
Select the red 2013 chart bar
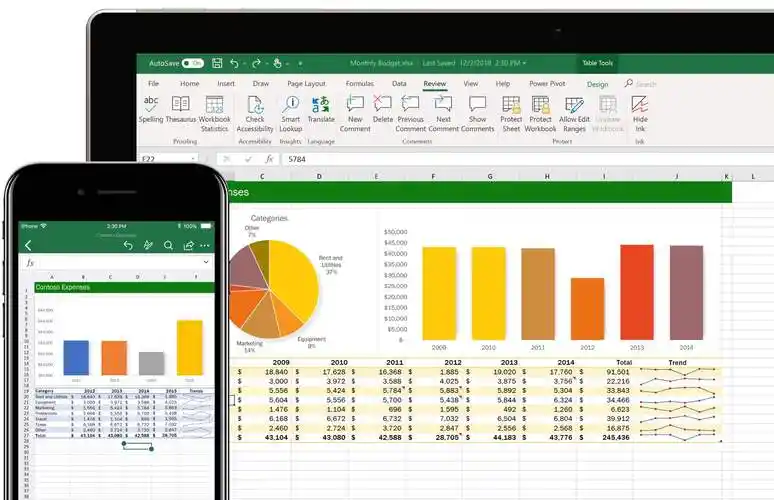[636, 292]
